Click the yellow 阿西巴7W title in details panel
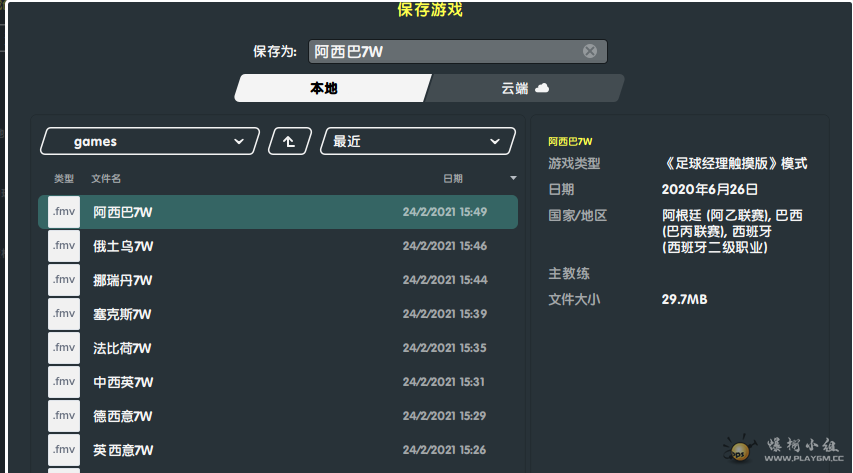 [570, 142]
